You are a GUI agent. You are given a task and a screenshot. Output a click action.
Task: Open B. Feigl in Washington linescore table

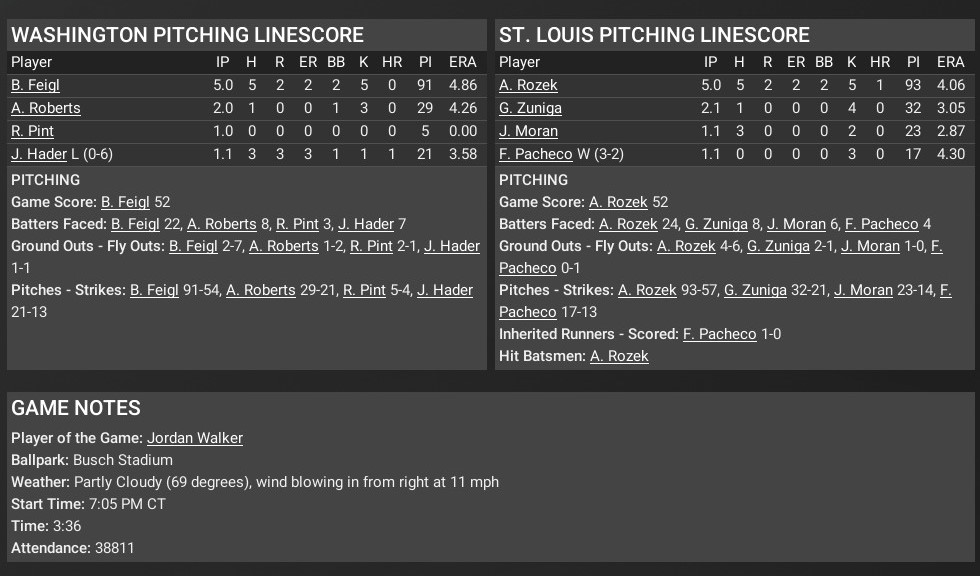click(36, 85)
